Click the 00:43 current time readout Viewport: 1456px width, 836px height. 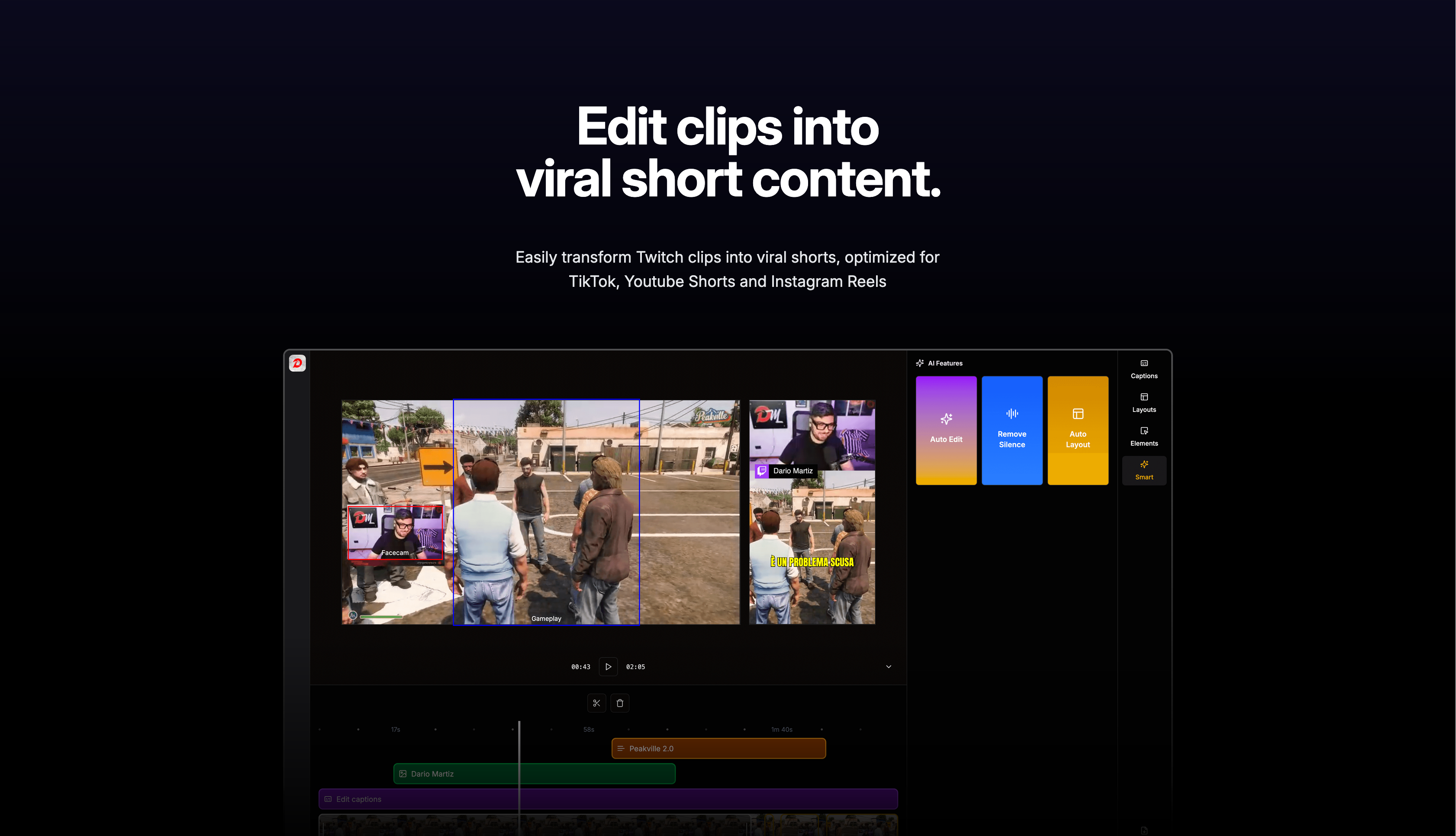click(x=580, y=667)
